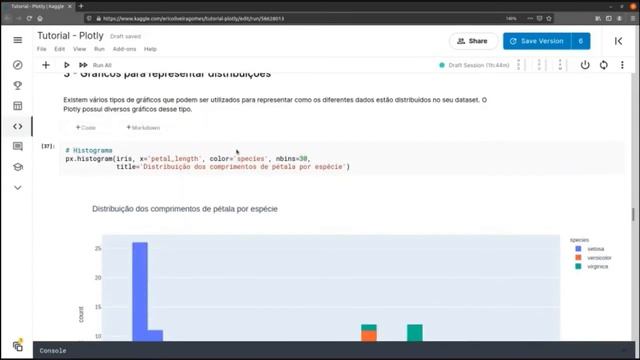Expand the sidebar More chevron

point(18,188)
